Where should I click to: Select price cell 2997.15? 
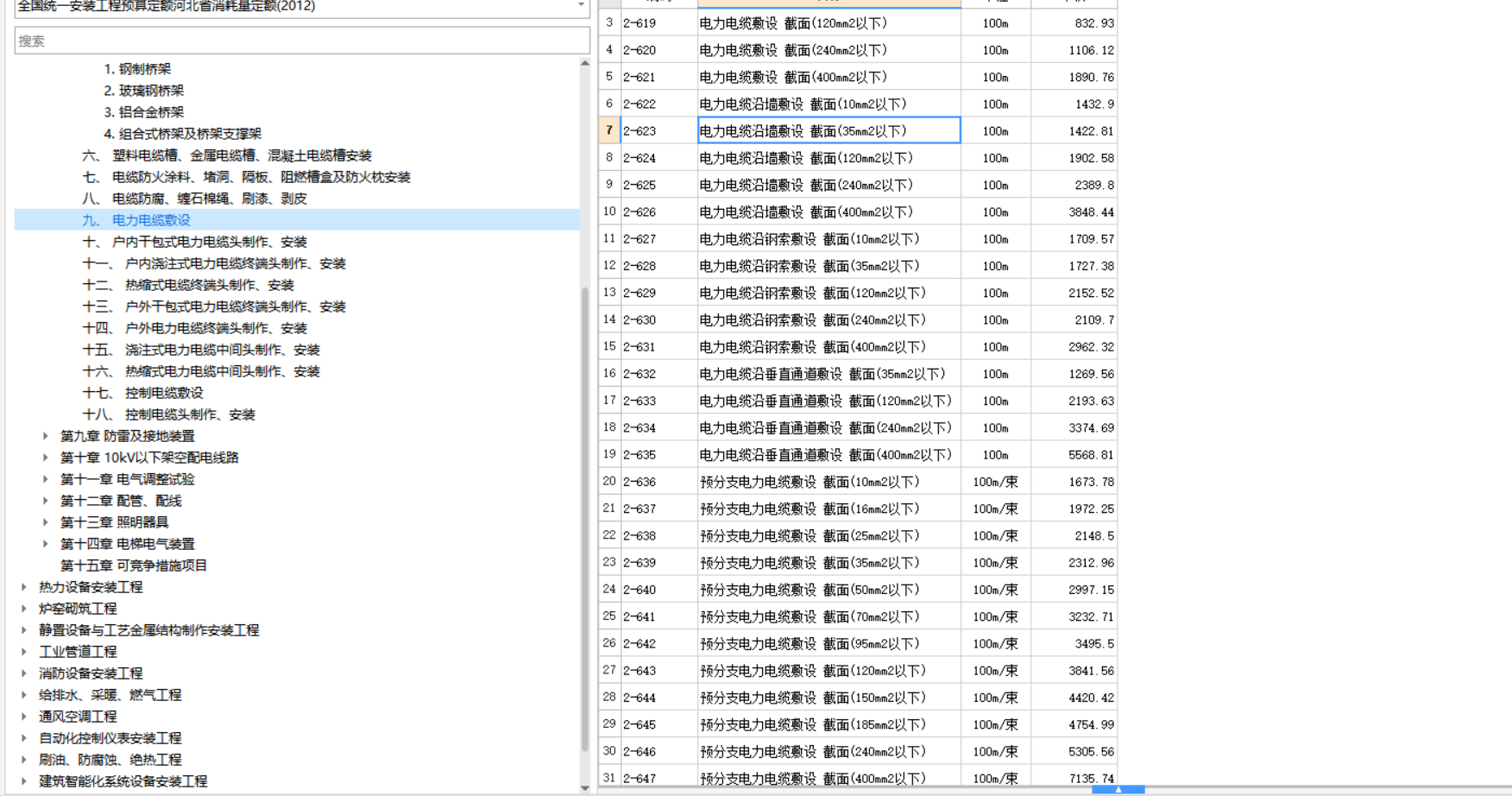1074,590
